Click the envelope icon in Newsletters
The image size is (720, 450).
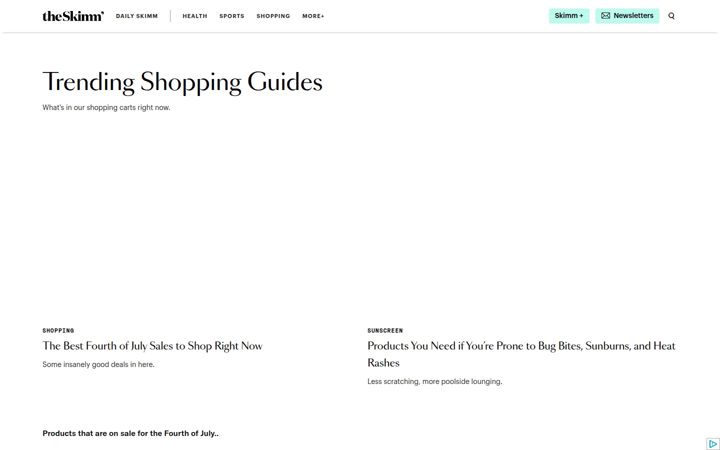click(606, 16)
